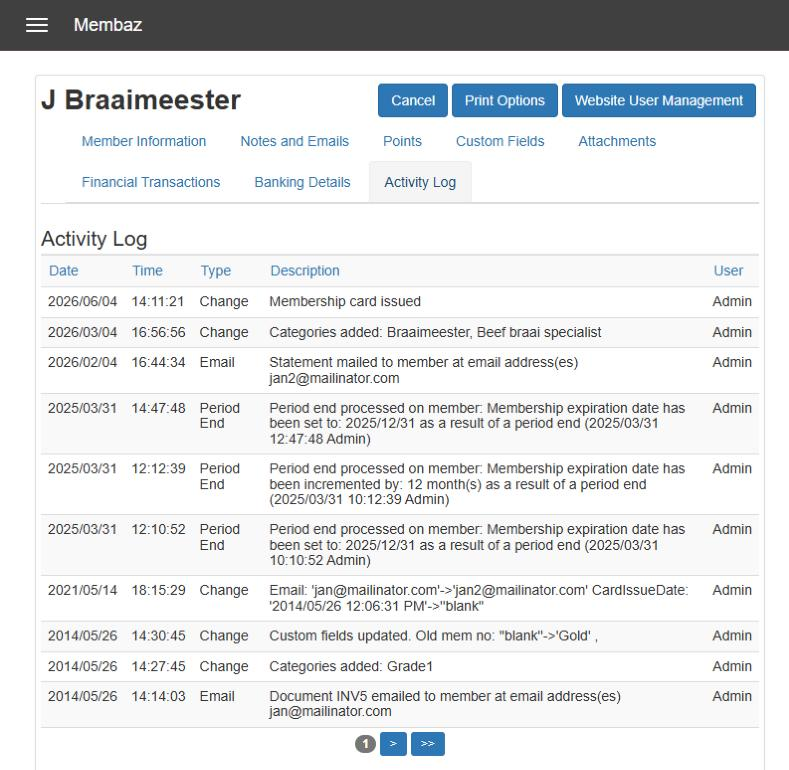The height and width of the screenshot is (770, 789).
Task: Click 'Membership card issued' description
Action: point(345,301)
